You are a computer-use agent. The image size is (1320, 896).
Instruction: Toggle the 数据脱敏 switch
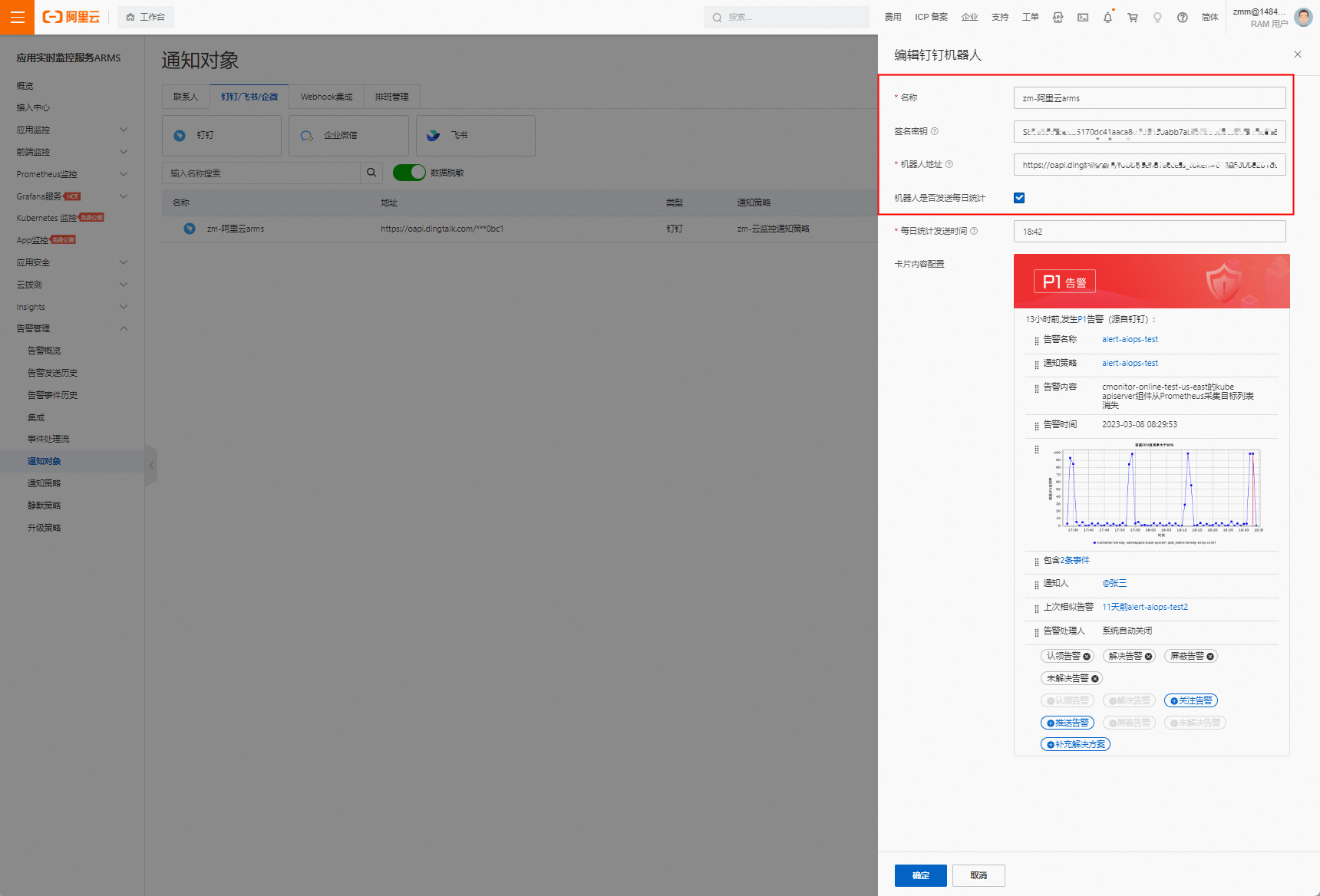409,173
